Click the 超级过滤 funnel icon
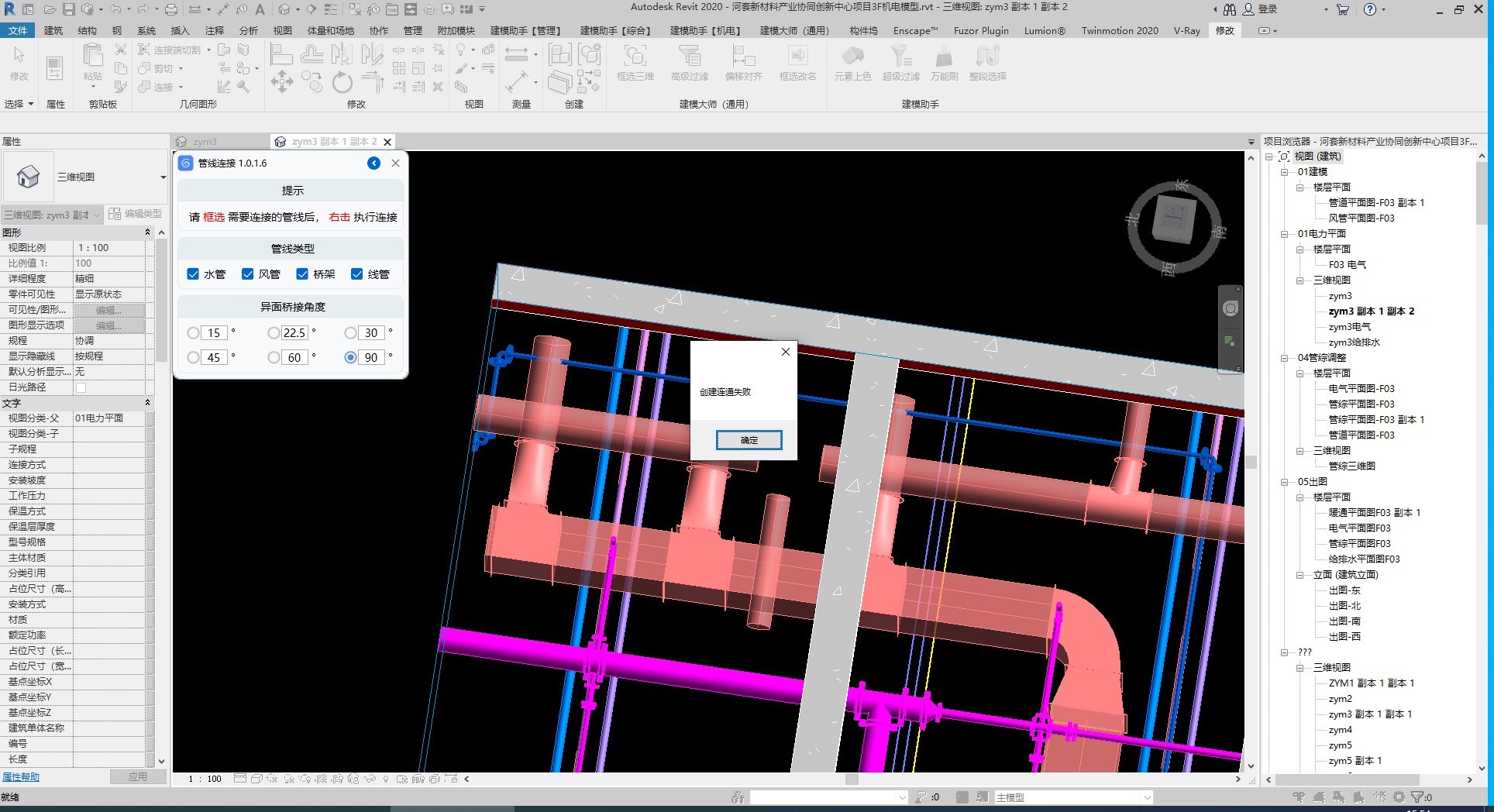The height and width of the screenshot is (812, 1494). pos(900,57)
